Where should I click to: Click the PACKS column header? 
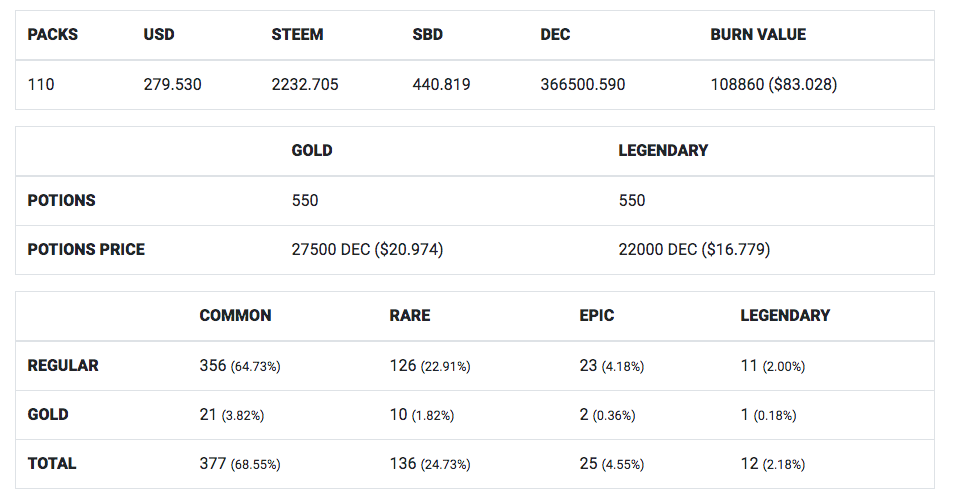[53, 35]
